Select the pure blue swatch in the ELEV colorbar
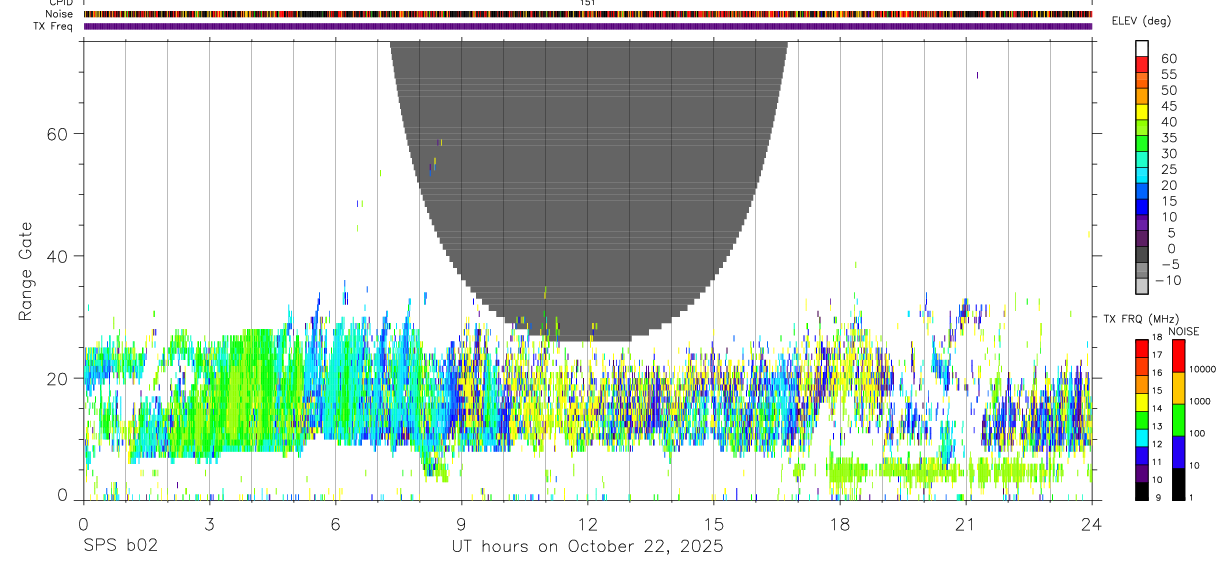The image size is (1228, 567). coord(1142,207)
